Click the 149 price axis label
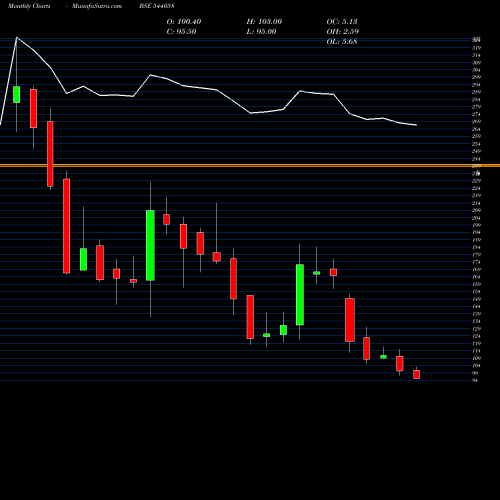500x500 pixels. coord(476,299)
